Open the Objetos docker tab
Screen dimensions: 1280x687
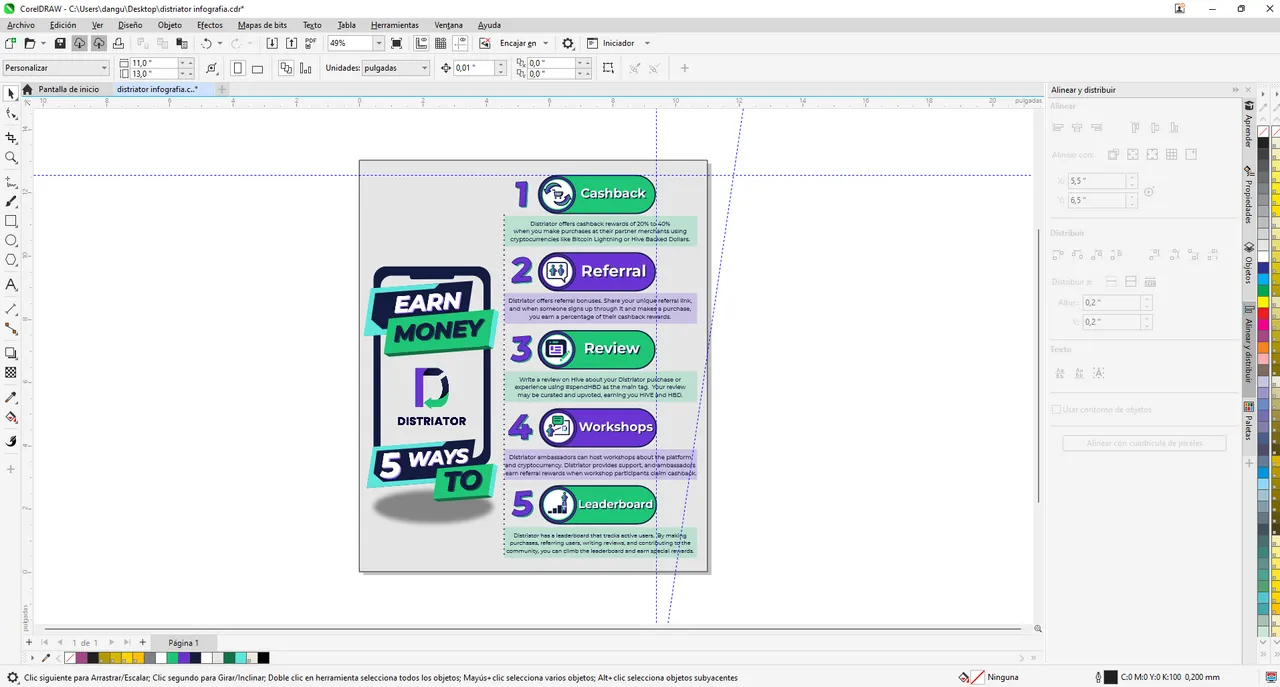(x=1249, y=264)
